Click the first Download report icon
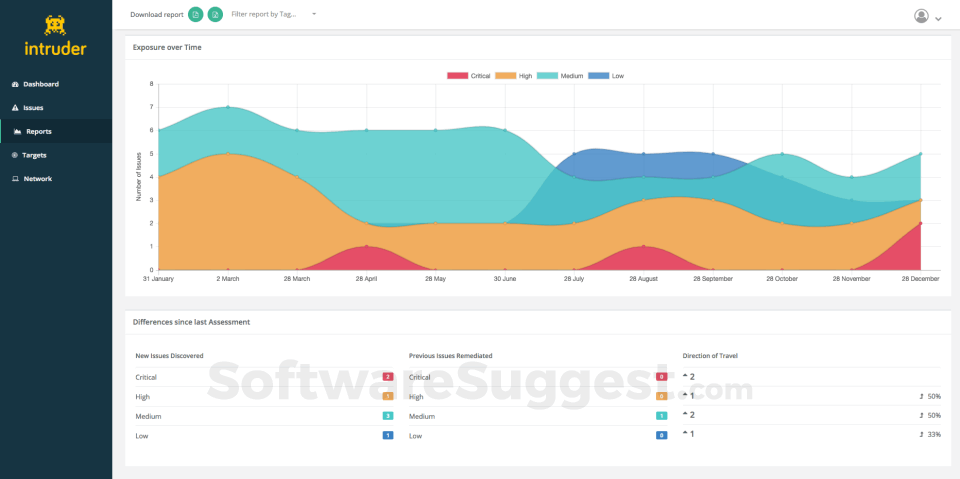 click(x=196, y=15)
